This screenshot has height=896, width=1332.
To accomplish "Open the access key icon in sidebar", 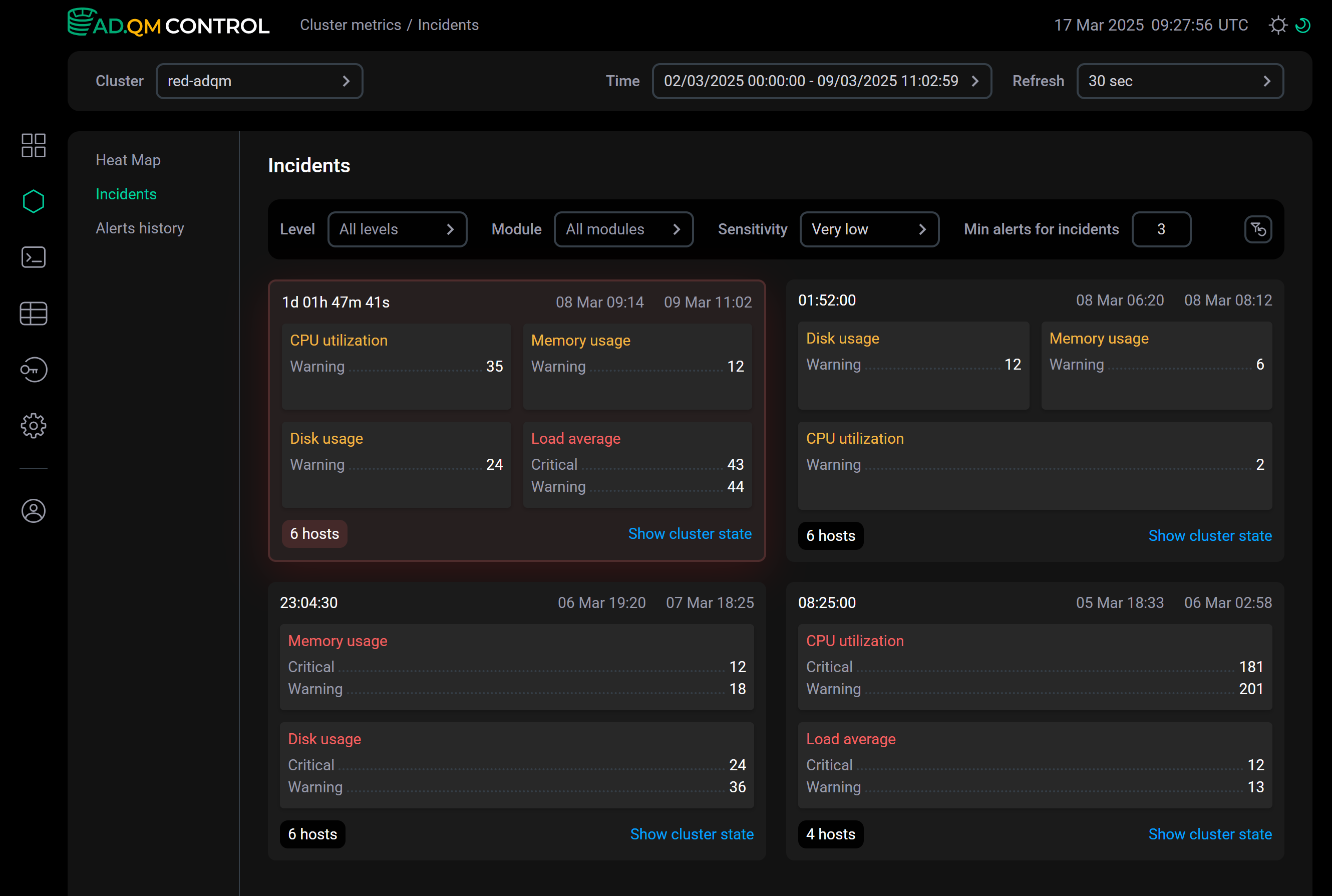I will (x=33, y=370).
